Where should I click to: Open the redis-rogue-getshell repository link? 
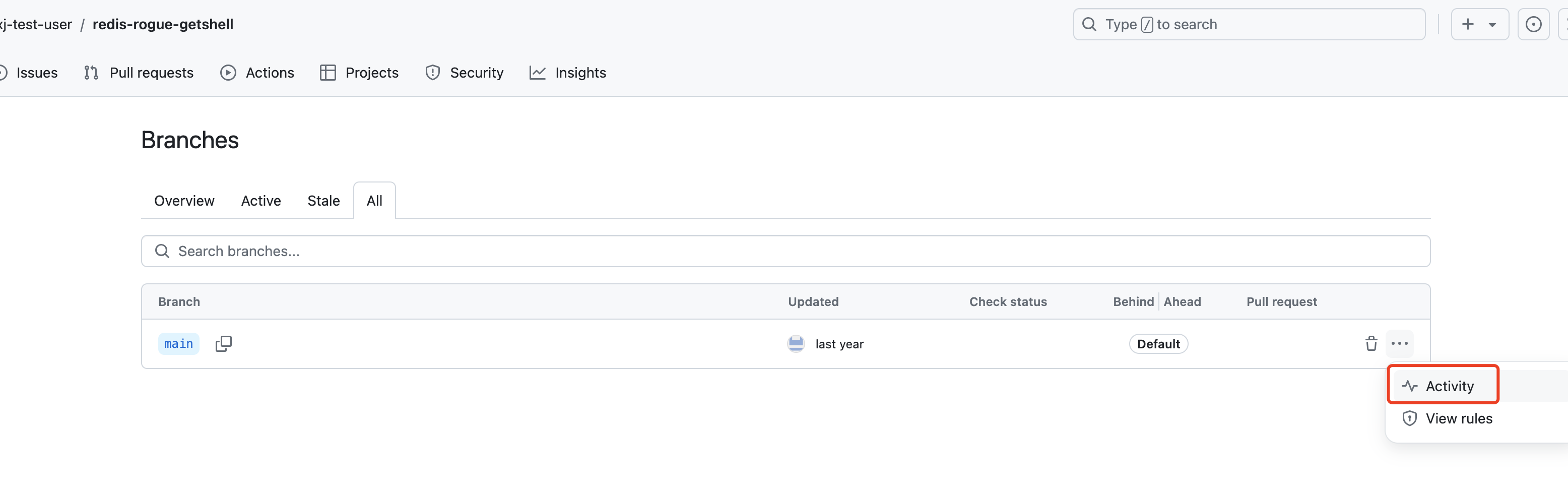click(163, 24)
